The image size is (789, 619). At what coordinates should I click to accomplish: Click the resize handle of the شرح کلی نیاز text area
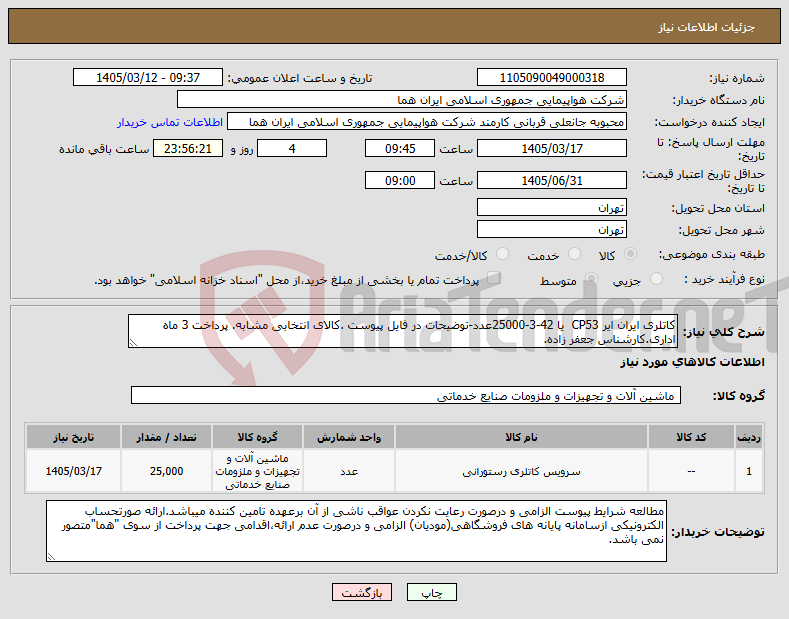point(133,343)
